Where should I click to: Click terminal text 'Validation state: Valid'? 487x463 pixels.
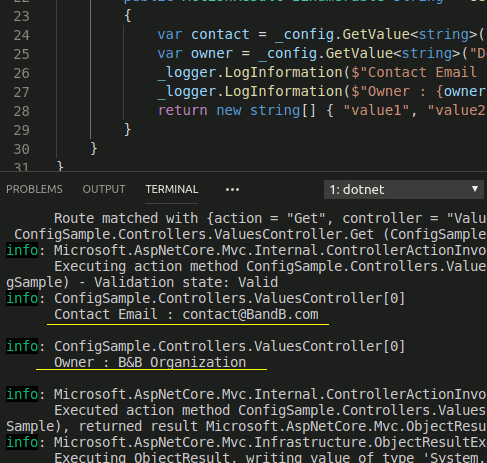pyautogui.click(x=186, y=282)
